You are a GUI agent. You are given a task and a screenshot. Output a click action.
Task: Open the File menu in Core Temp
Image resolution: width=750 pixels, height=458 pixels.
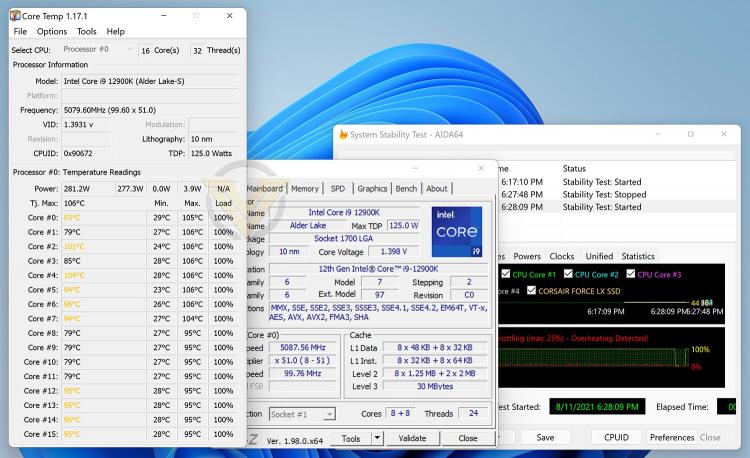(x=20, y=32)
